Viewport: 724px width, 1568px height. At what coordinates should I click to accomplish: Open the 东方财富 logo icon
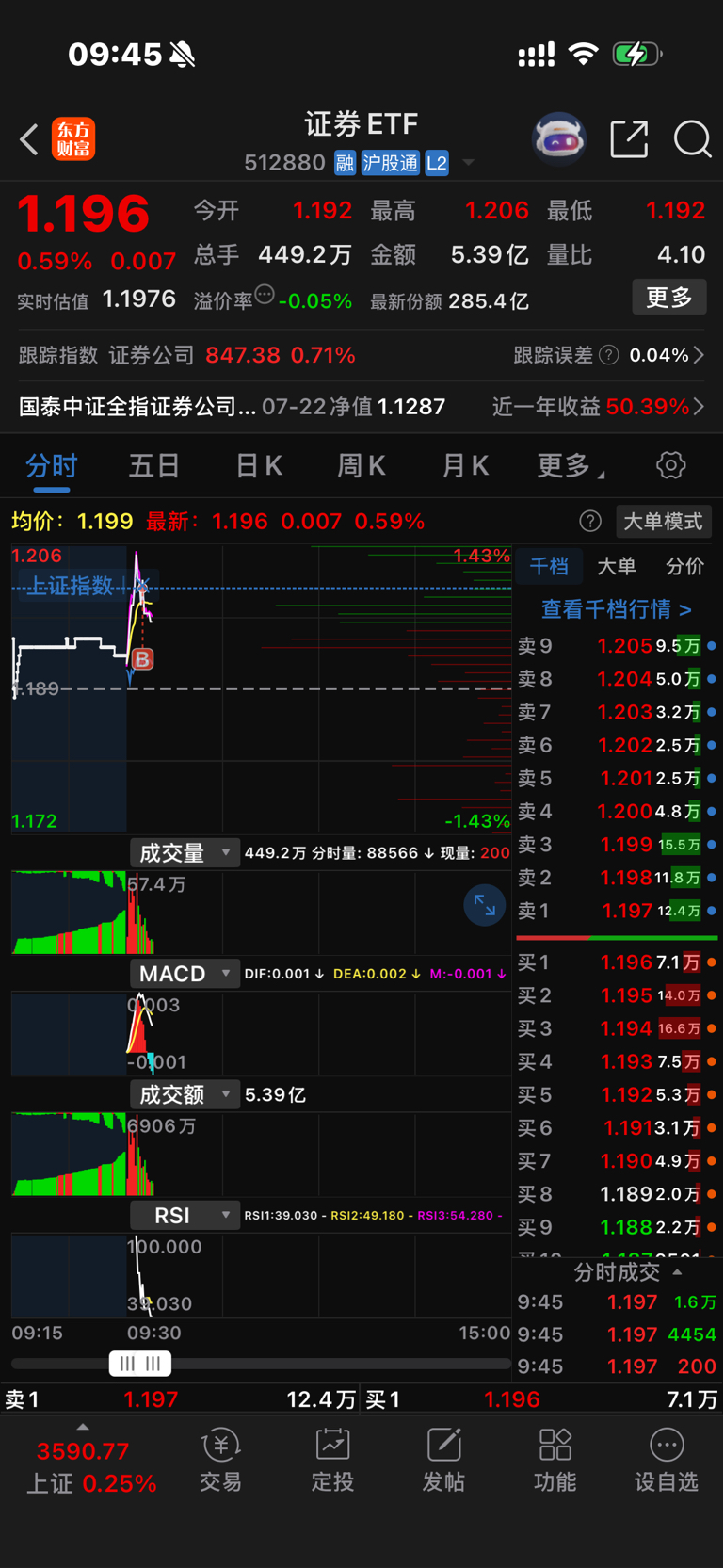point(73,139)
